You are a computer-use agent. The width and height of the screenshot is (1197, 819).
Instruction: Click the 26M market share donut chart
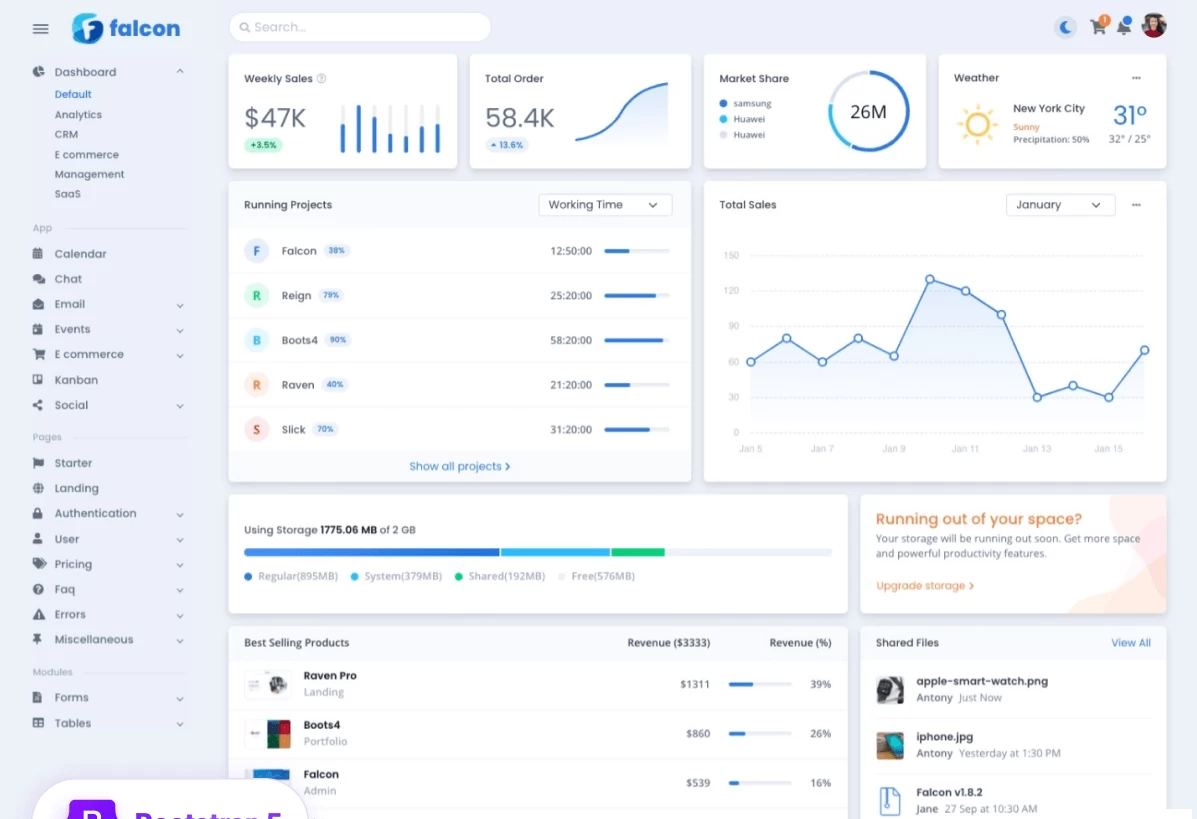pos(869,111)
